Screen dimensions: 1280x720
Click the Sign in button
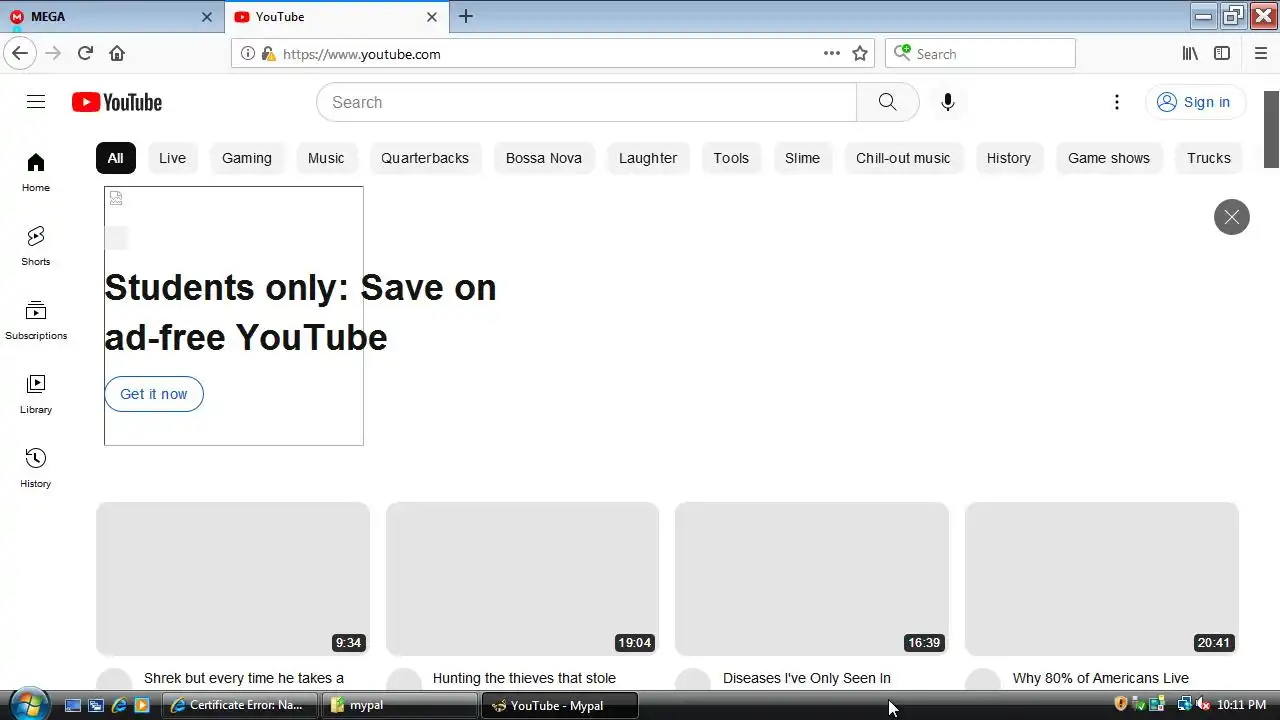1194,102
